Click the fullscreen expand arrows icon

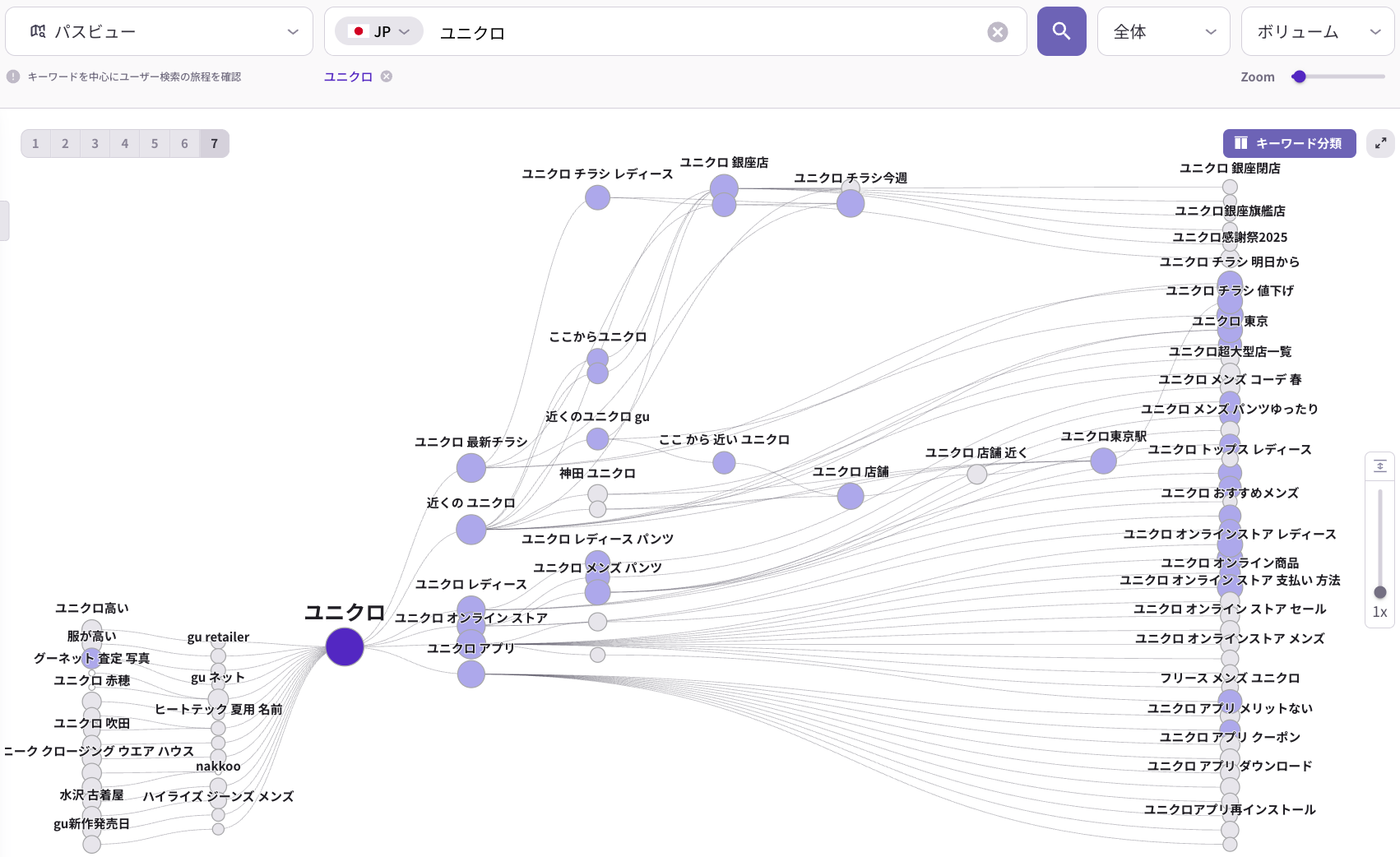1380,143
